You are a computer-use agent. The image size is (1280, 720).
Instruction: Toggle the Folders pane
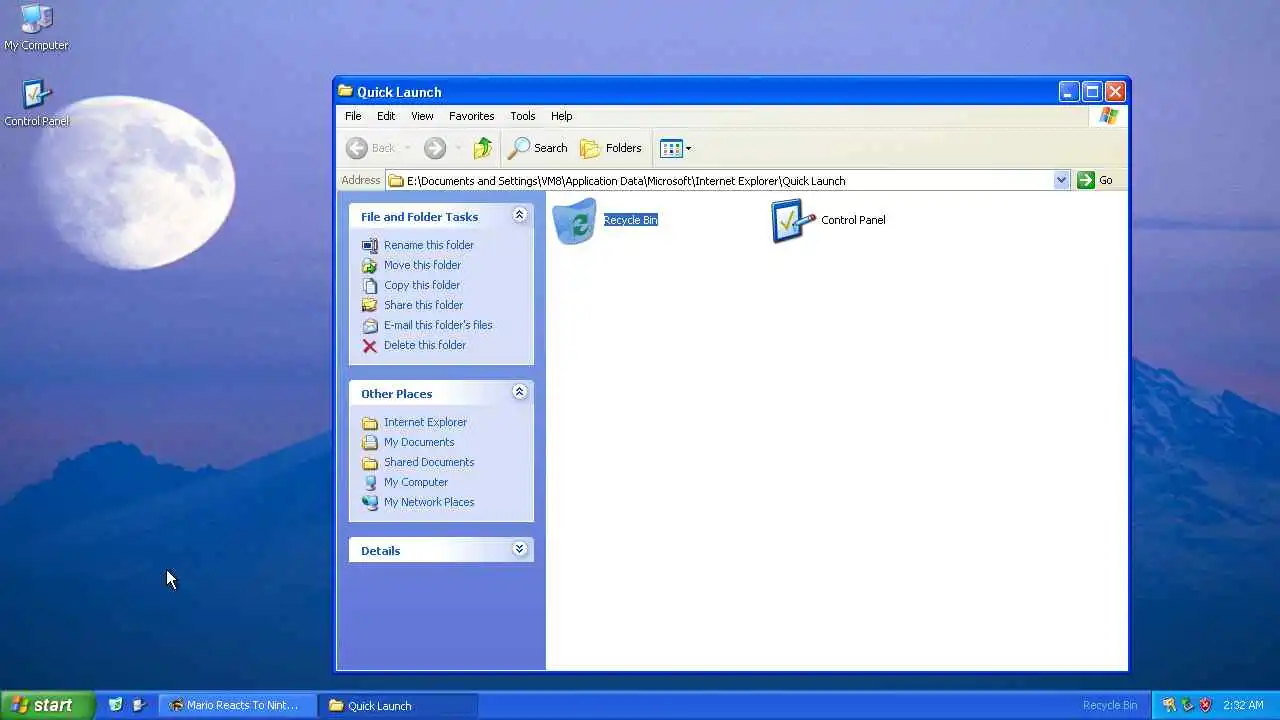pos(611,148)
